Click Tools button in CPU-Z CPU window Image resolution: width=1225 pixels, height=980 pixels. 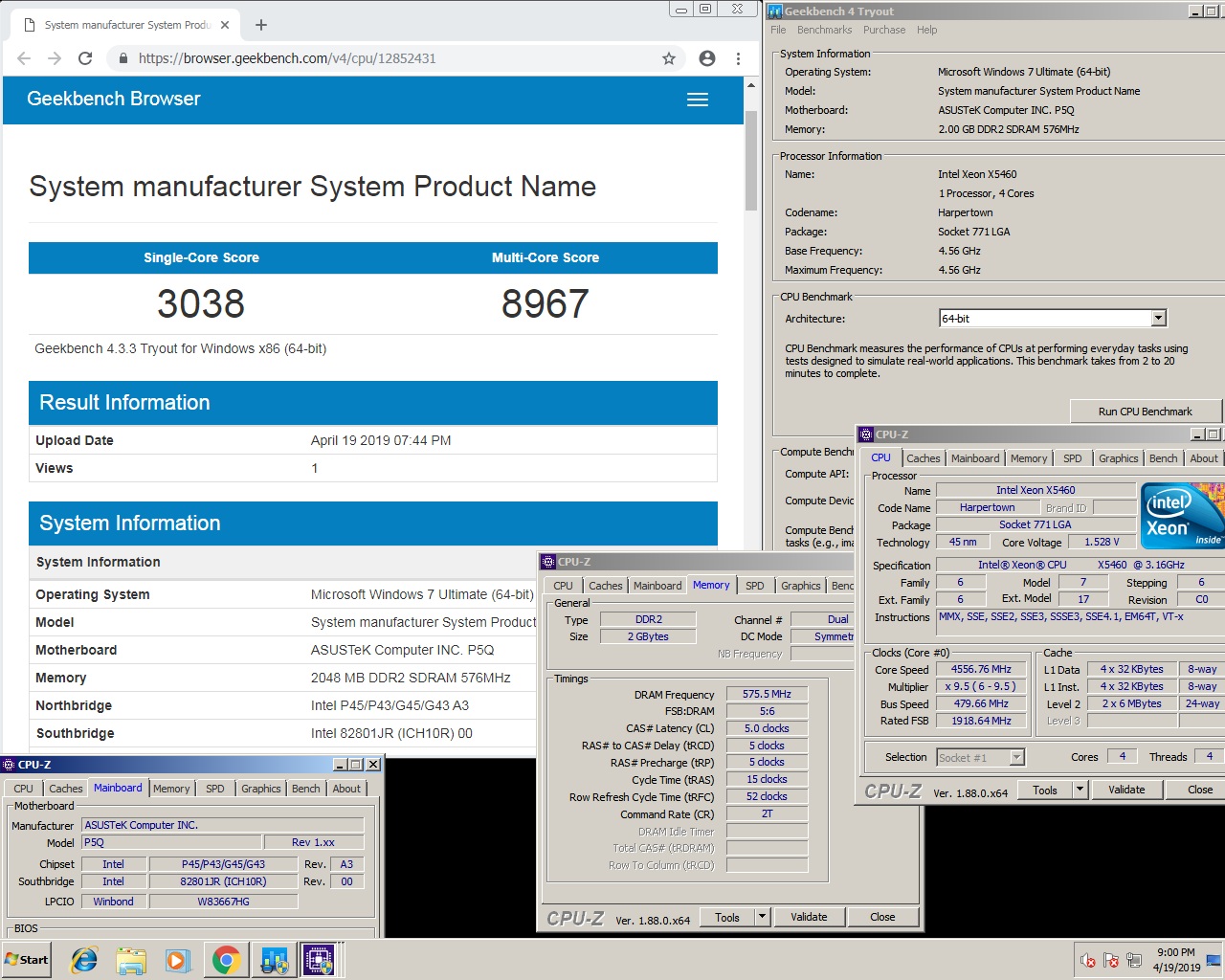1045,790
